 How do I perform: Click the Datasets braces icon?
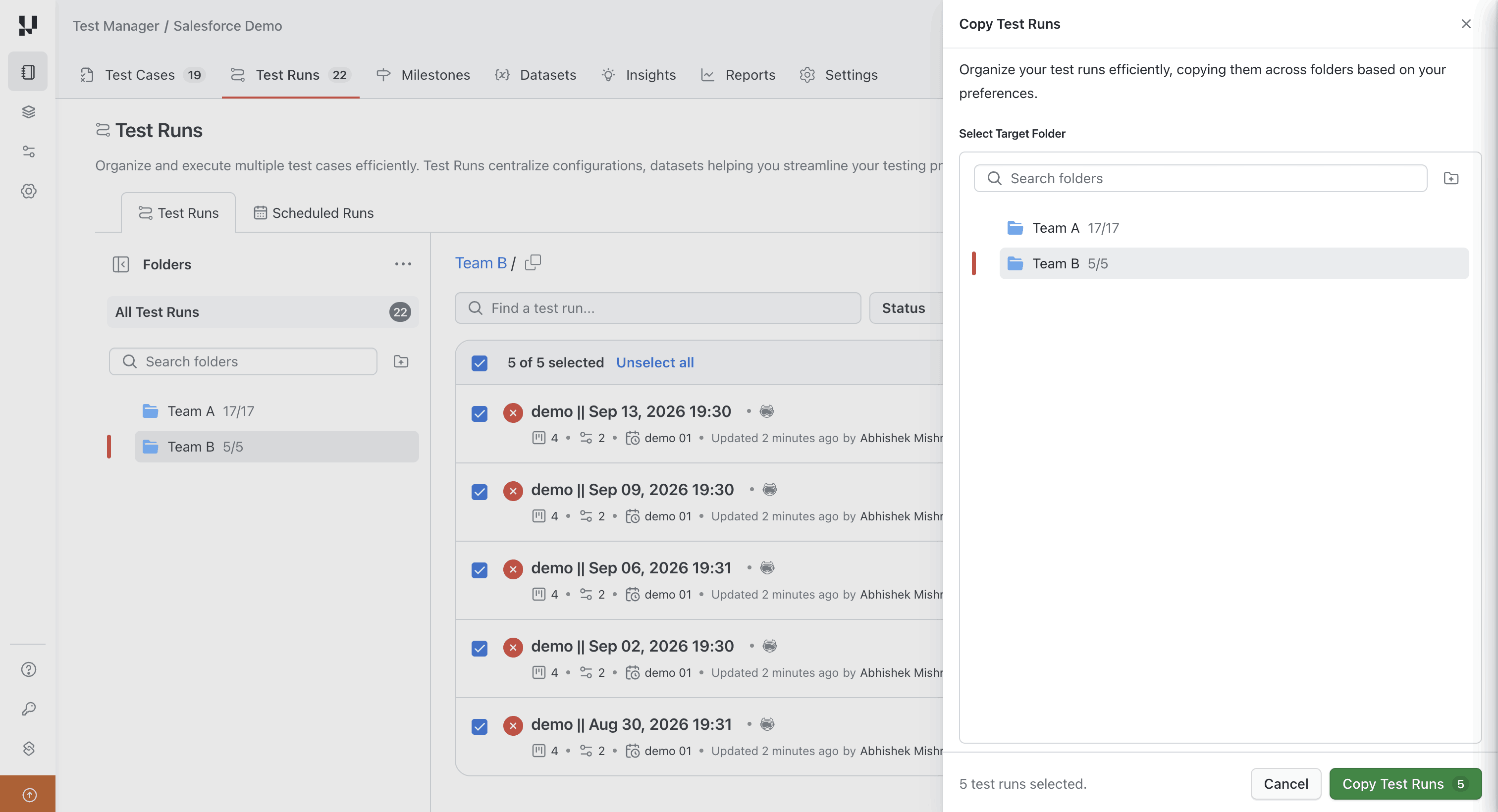502,75
